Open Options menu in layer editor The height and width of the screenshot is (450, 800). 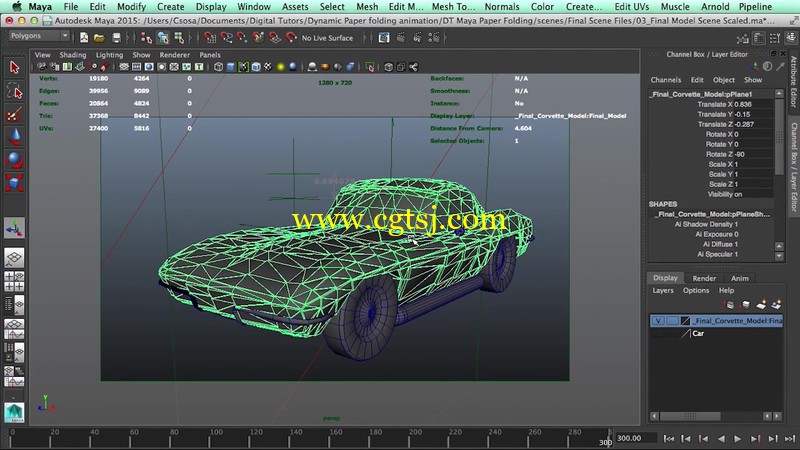pyautogui.click(x=696, y=290)
